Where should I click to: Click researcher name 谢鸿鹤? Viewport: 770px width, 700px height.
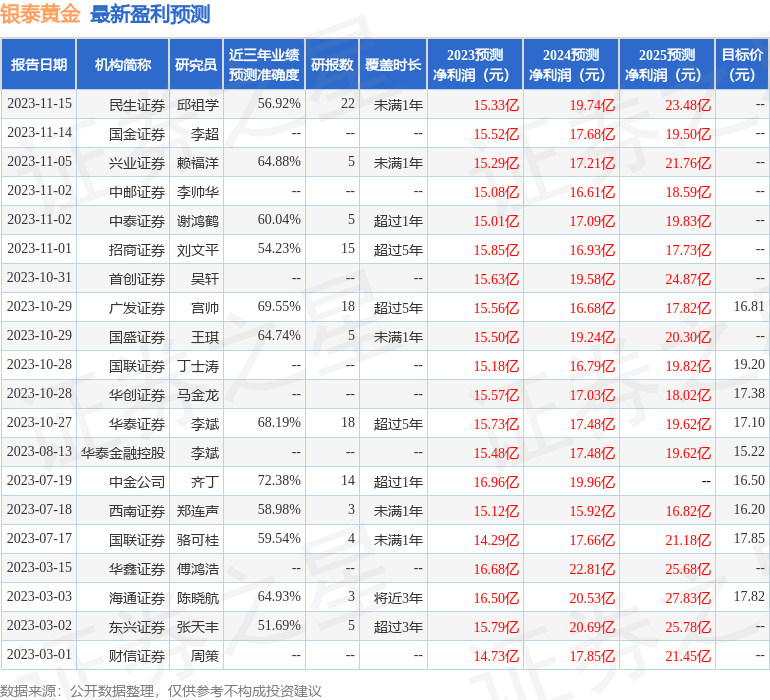tap(198, 221)
